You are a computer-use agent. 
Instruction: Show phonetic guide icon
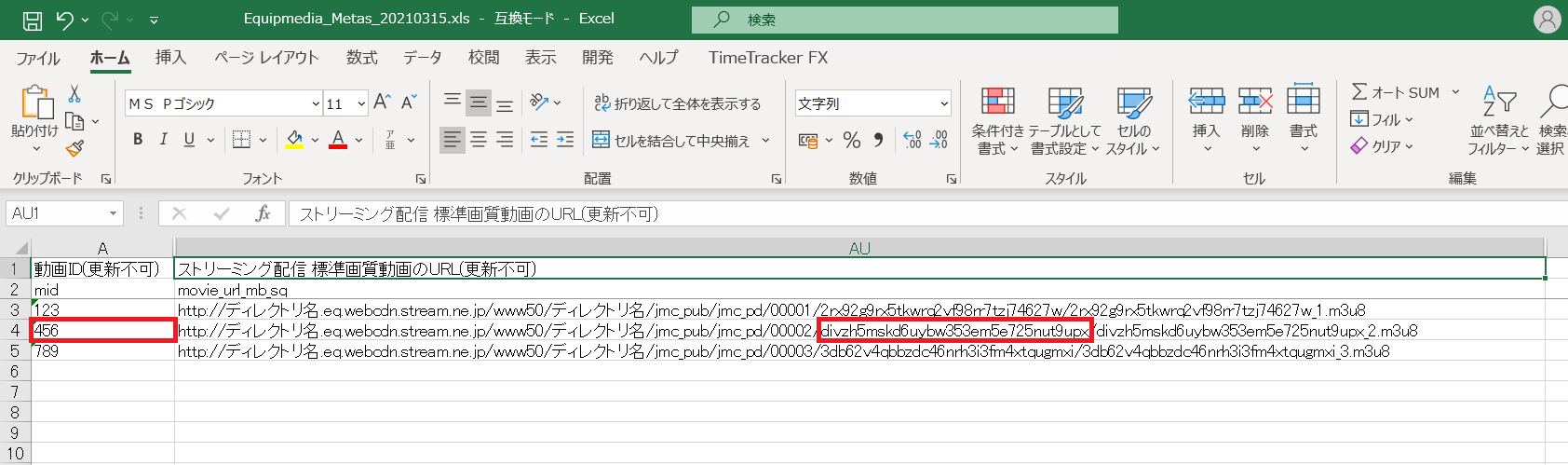[x=390, y=140]
